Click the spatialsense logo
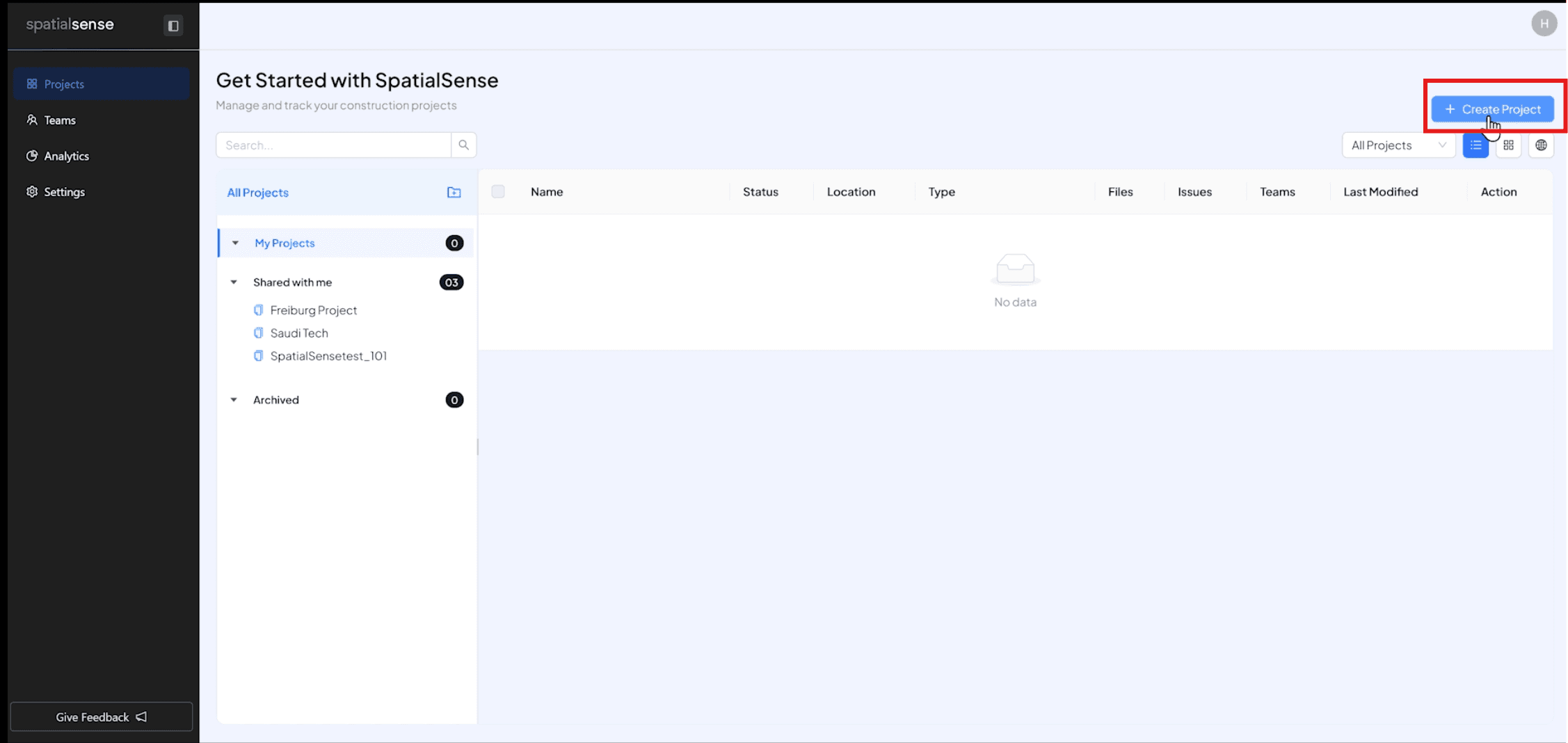The image size is (1568, 743). pyautogui.click(x=70, y=24)
